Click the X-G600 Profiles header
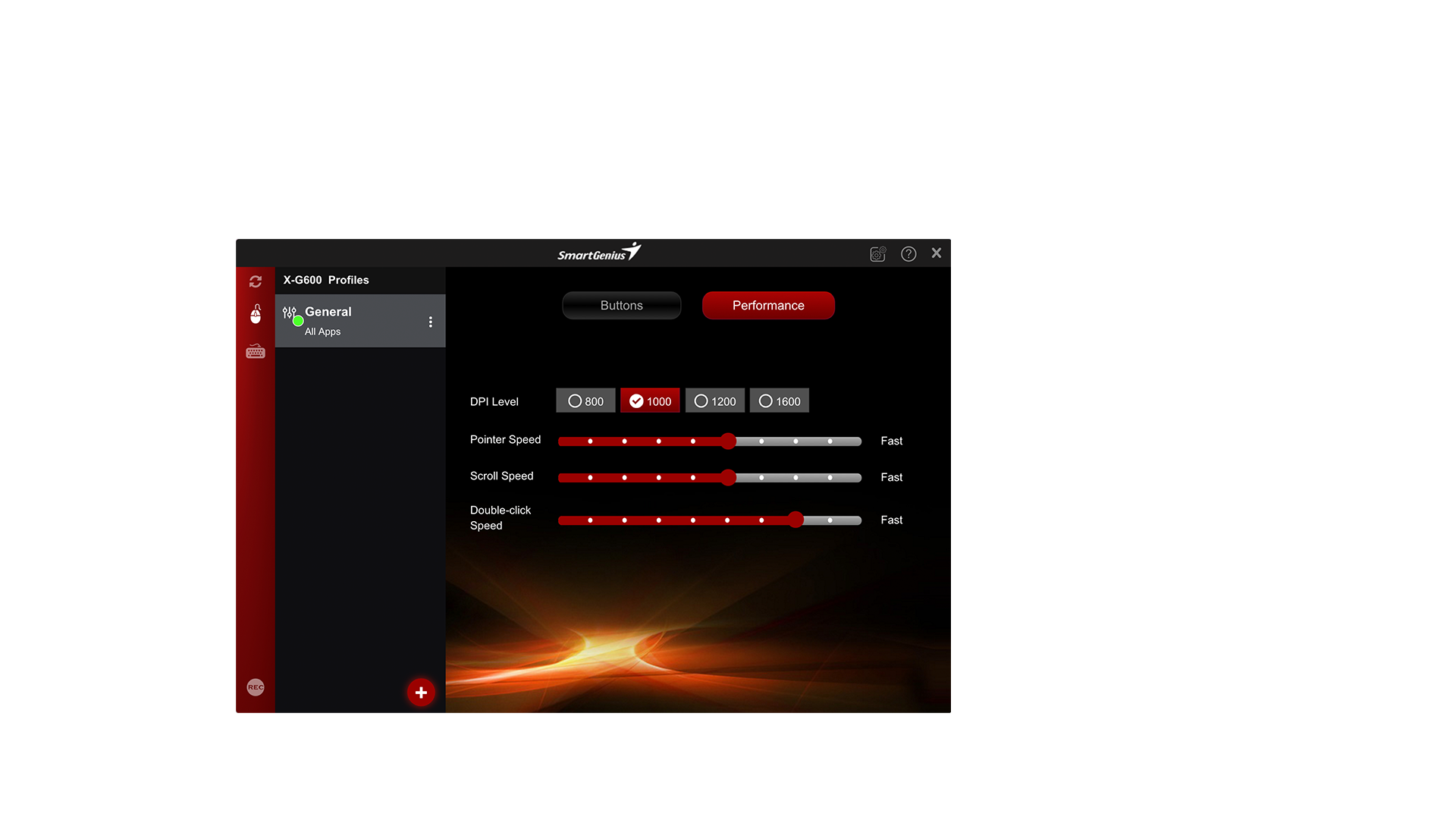This screenshot has height=820, width=1456. click(x=326, y=280)
